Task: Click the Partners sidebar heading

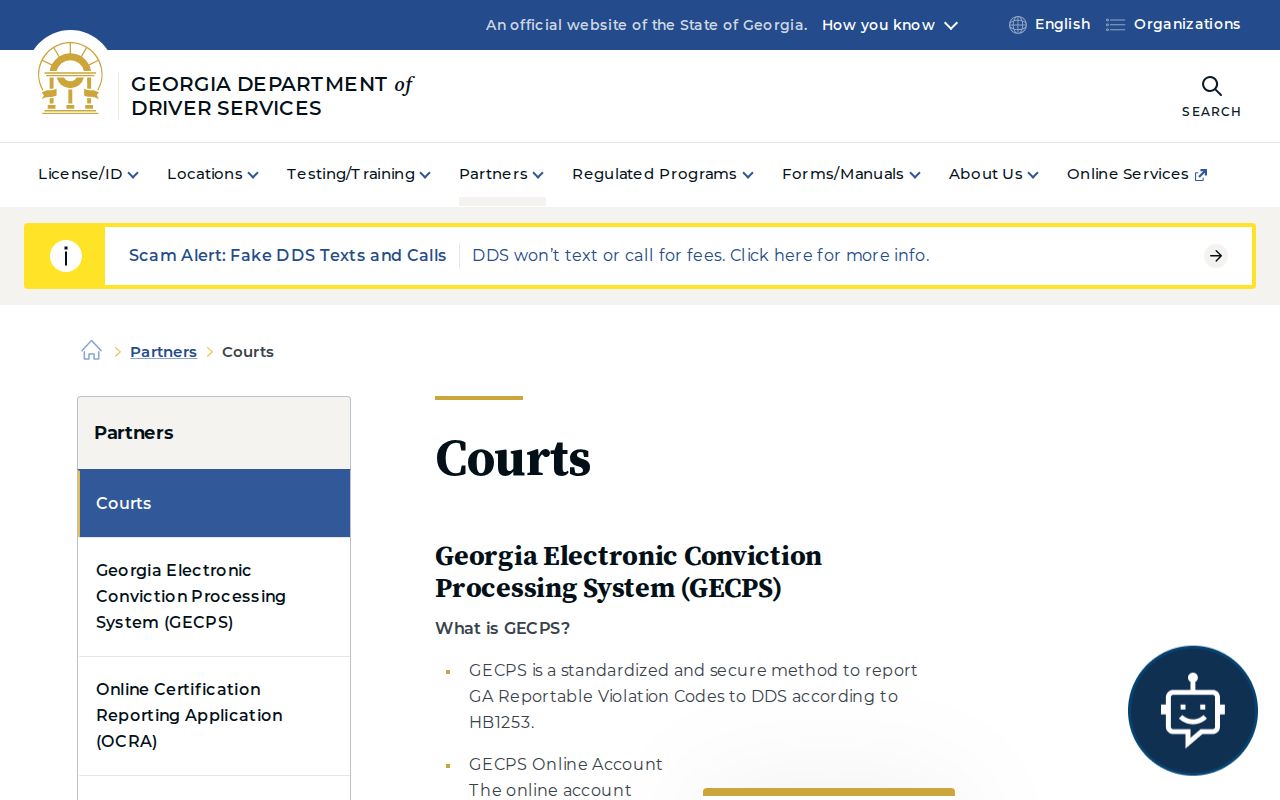Action: tap(134, 433)
